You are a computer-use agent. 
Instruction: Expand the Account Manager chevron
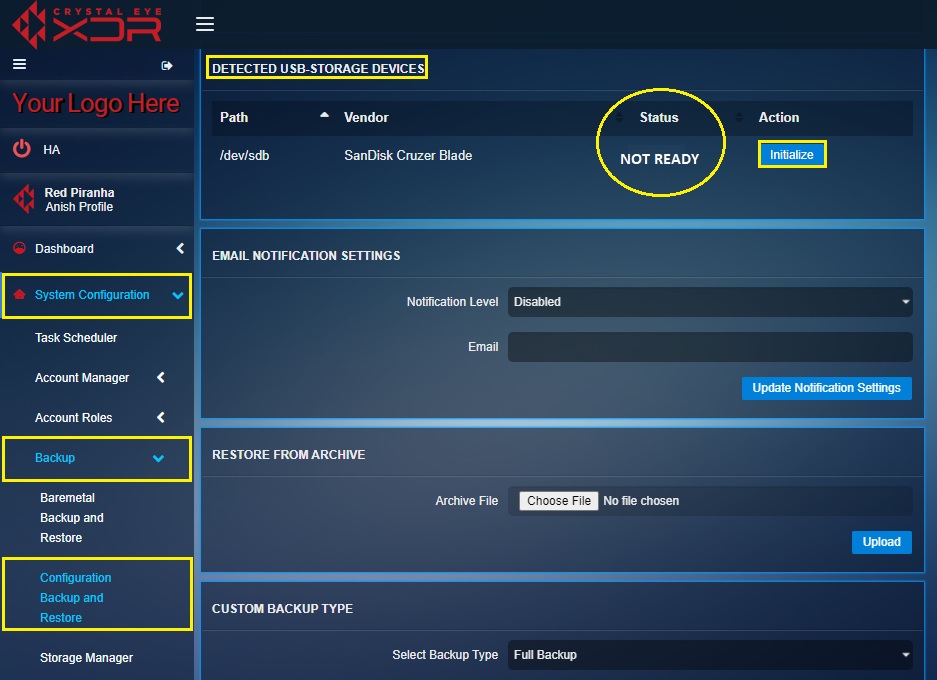point(160,377)
